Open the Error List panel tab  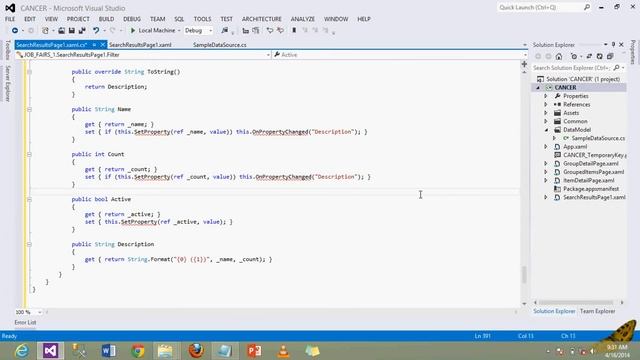coord(25,322)
